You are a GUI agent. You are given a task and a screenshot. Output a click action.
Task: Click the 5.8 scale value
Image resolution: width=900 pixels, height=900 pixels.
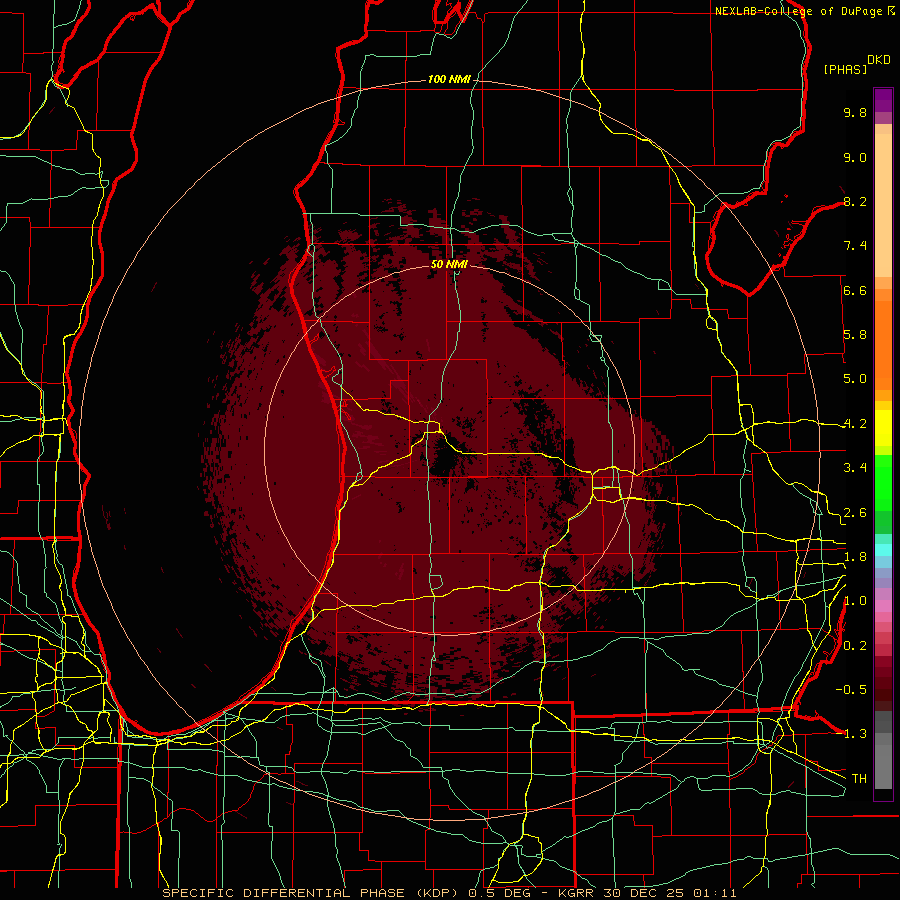point(855,335)
